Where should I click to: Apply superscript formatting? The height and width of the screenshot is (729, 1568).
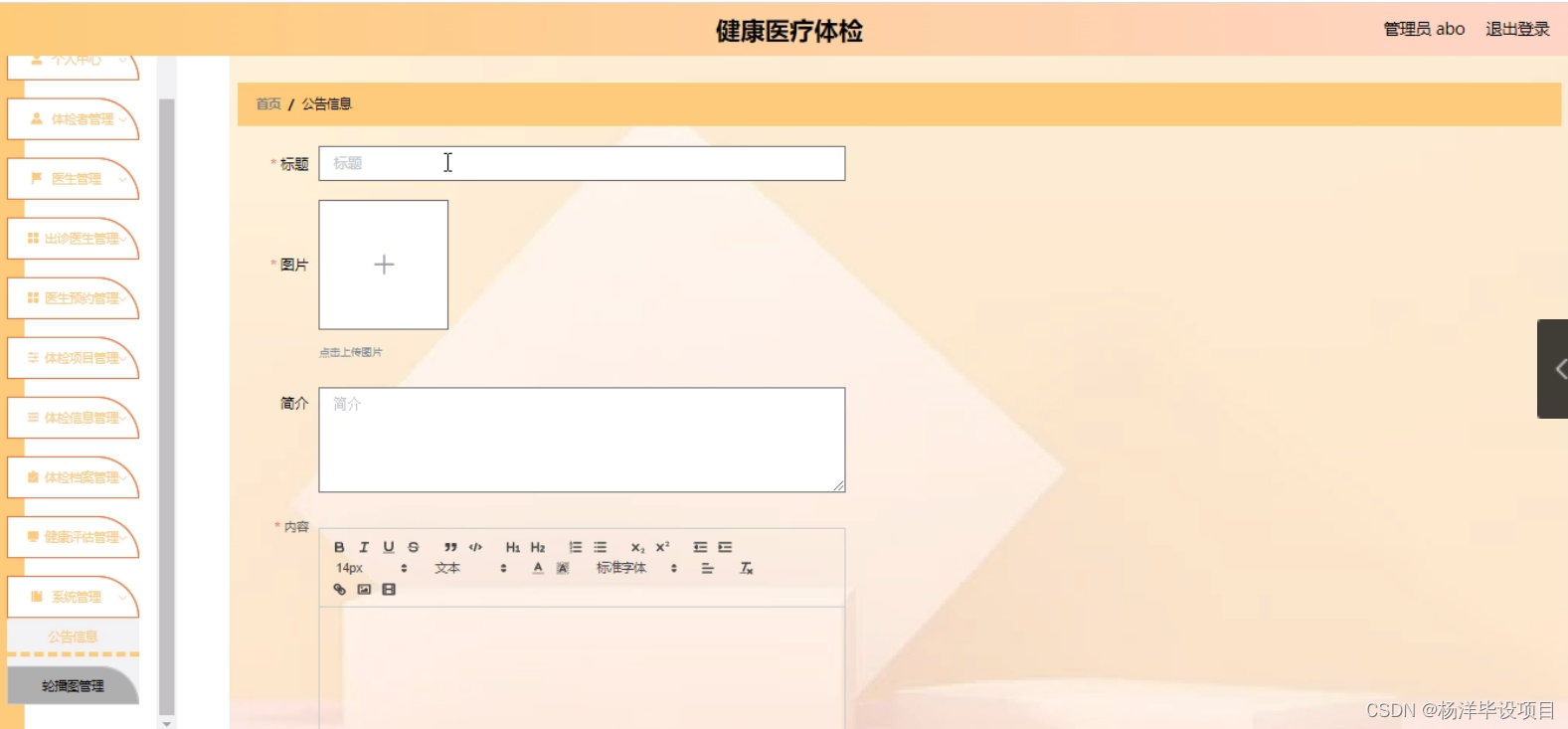coord(662,547)
